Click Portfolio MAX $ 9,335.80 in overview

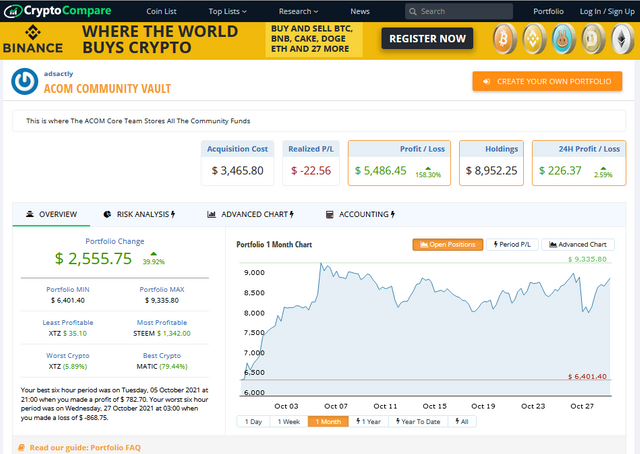162,300
